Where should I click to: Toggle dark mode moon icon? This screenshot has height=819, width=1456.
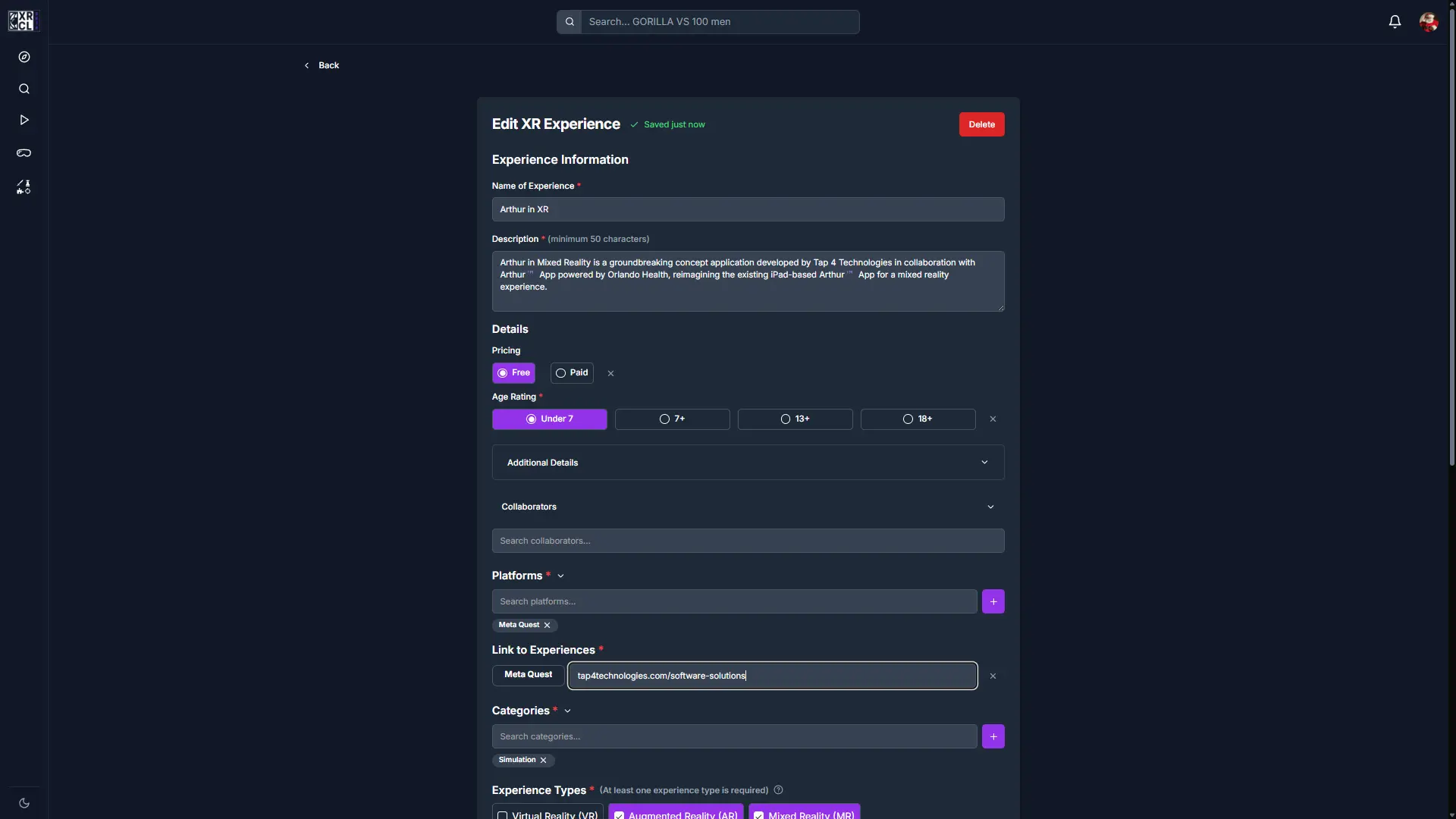tap(24, 803)
